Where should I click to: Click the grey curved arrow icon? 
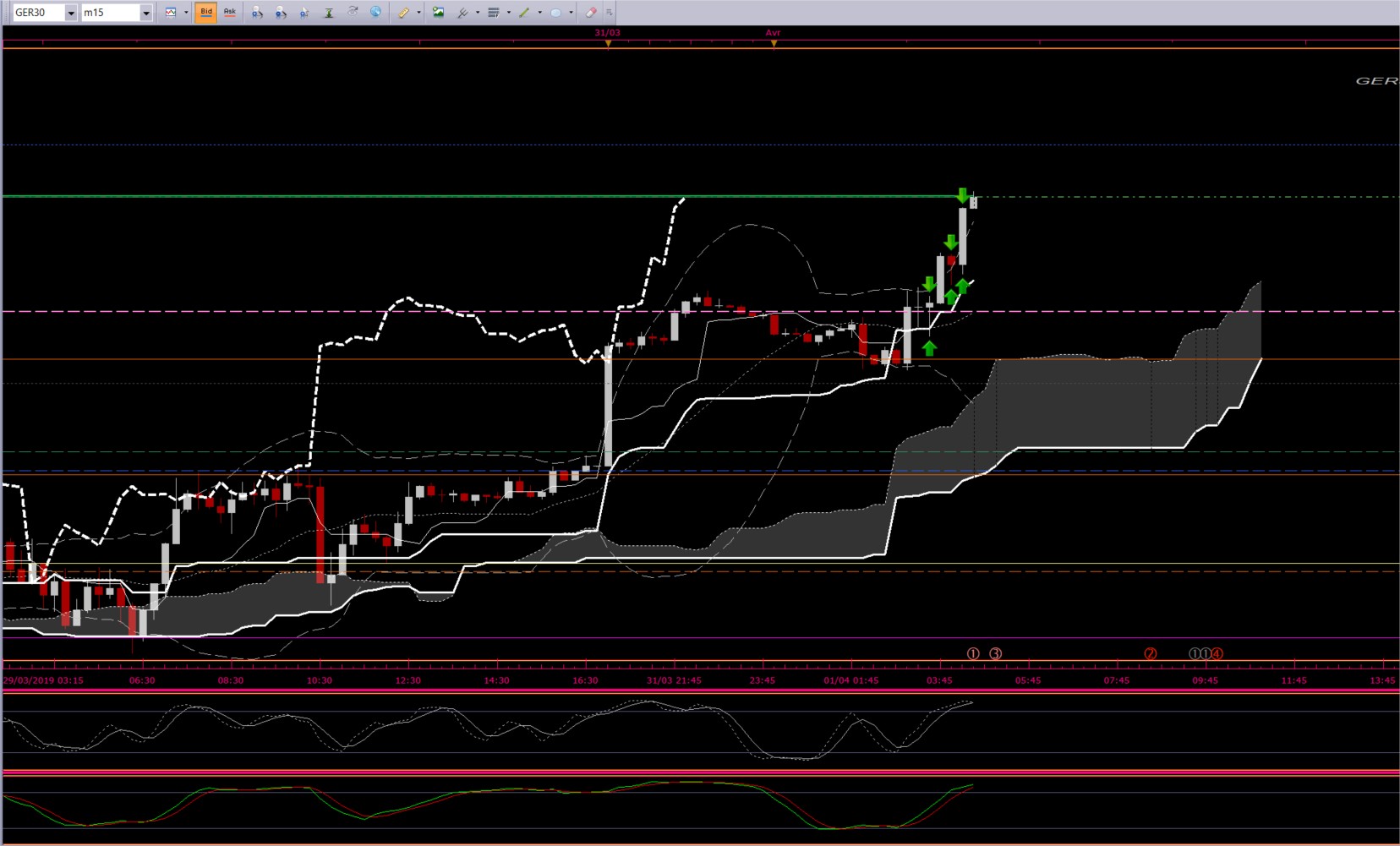(353, 12)
